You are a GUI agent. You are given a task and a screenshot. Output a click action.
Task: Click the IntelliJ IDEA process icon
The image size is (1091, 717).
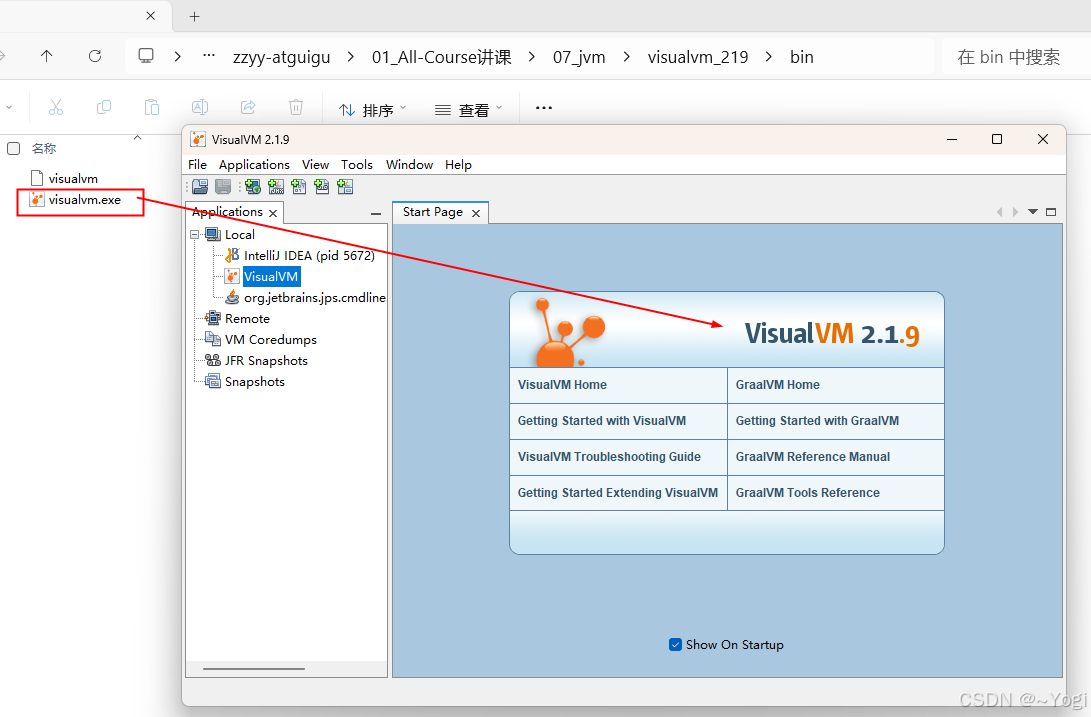[x=232, y=255]
